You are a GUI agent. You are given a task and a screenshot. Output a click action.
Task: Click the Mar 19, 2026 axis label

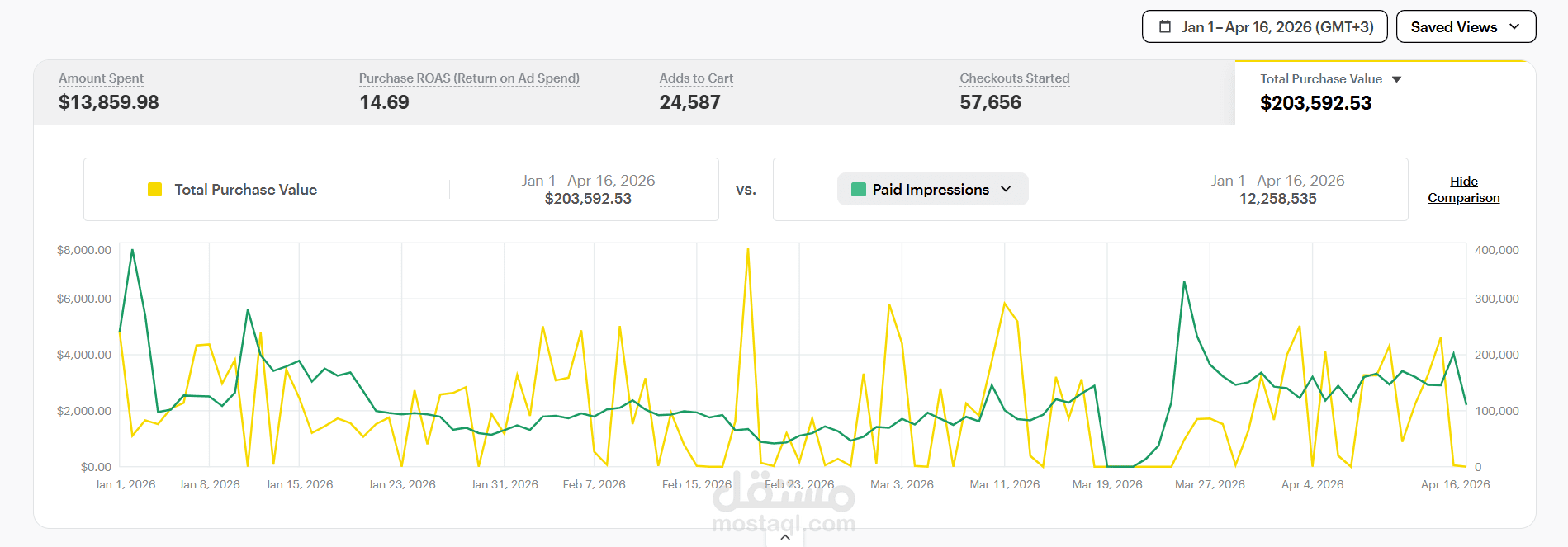(x=1107, y=484)
